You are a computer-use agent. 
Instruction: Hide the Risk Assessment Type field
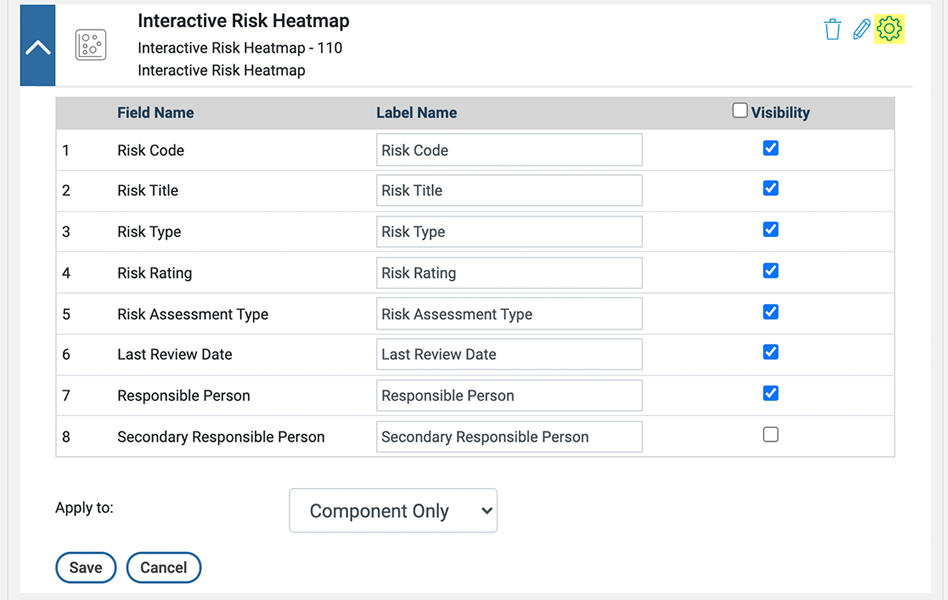[770, 311]
